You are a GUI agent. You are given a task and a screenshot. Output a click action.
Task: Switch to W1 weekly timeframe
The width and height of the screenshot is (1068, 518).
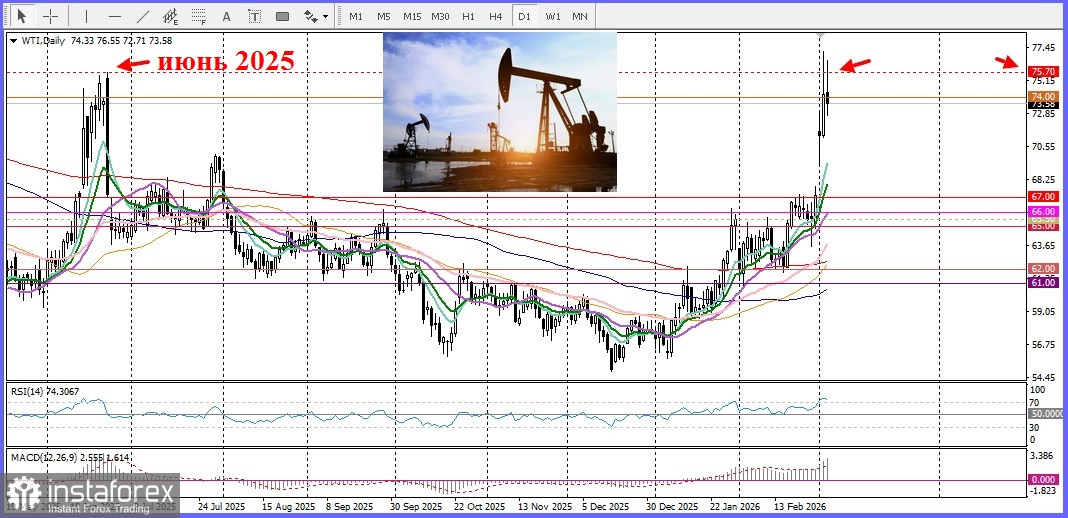[552, 16]
